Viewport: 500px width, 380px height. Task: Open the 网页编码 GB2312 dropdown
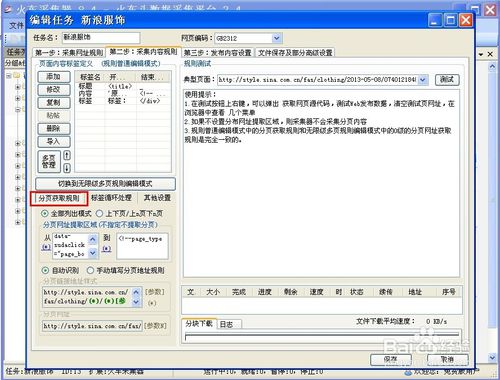click(276, 38)
